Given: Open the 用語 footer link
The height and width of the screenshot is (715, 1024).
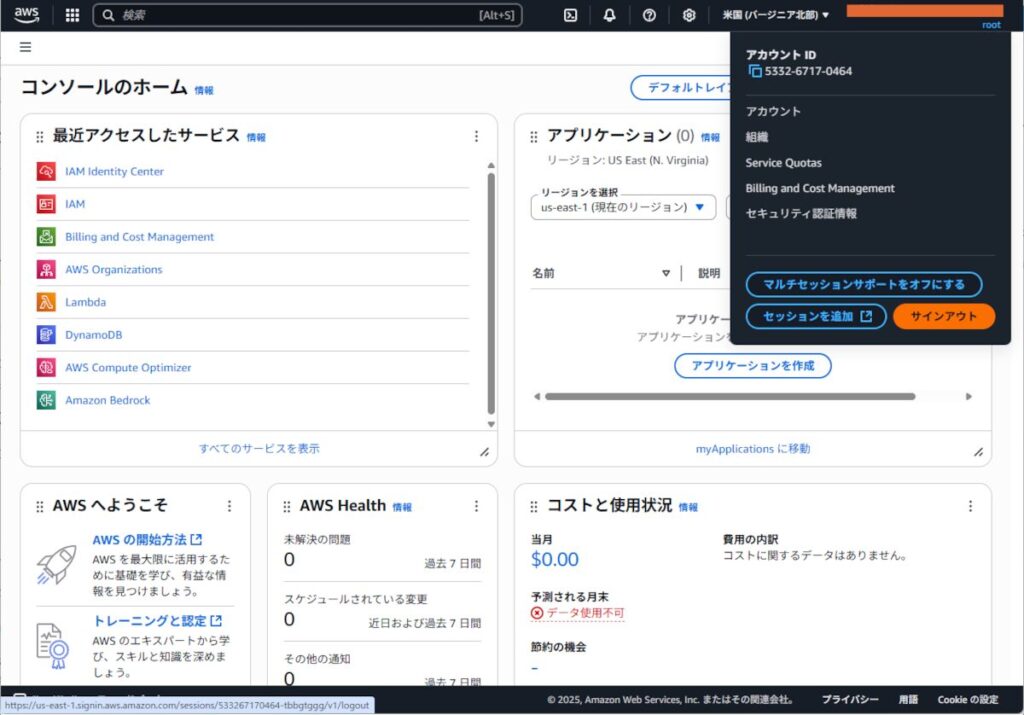Looking at the screenshot, I should pyautogui.click(x=908, y=699).
